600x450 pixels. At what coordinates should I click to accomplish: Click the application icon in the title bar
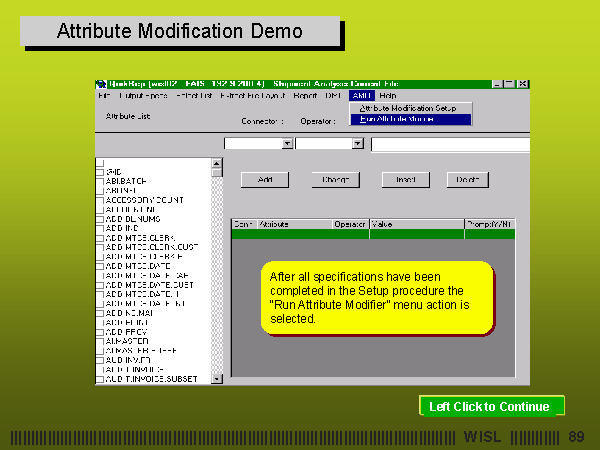pyautogui.click(x=101, y=84)
